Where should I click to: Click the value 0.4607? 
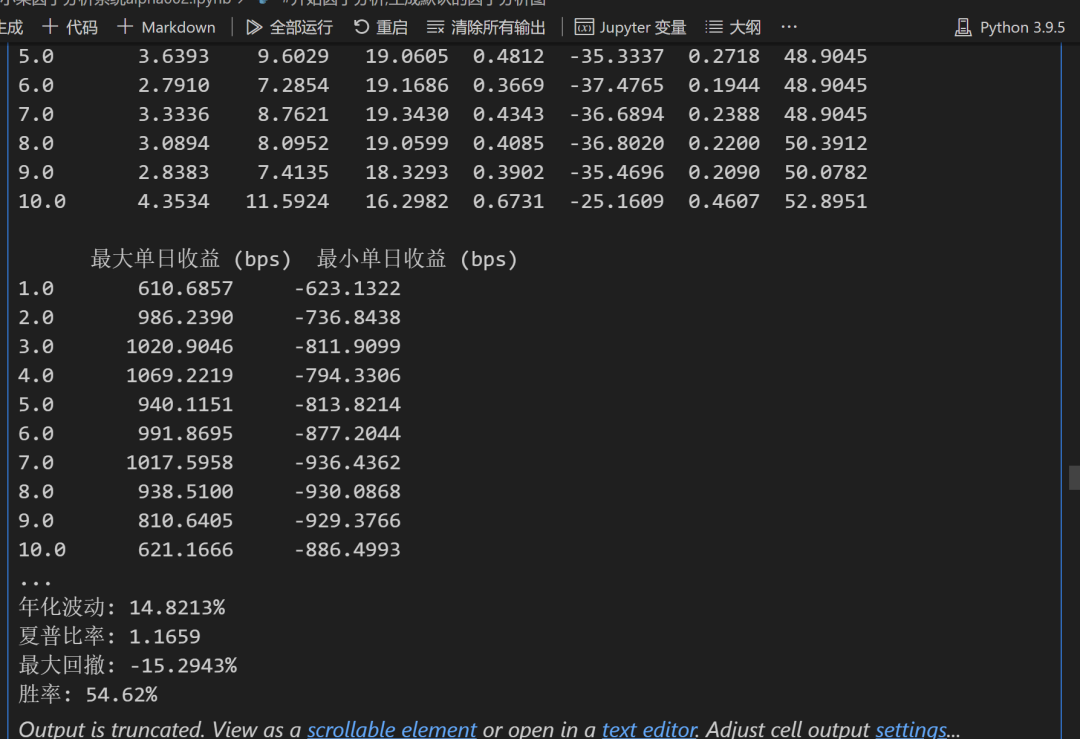[x=724, y=201]
